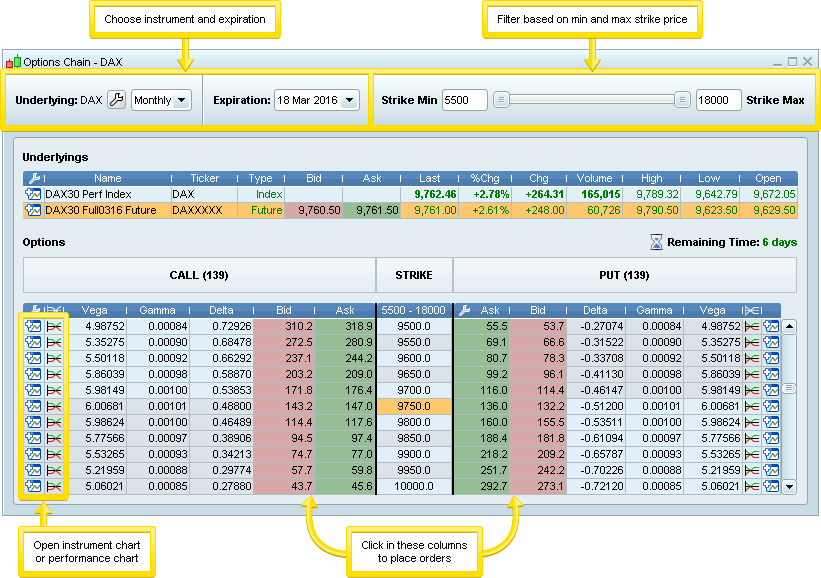Click the Strike Min input field 5500
Screen dimensions: 821x578
click(464, 100)
